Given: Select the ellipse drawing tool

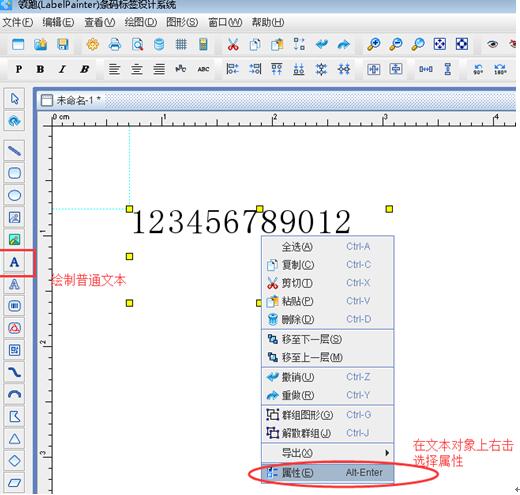Looking at the screenshot, I should 14,195.
